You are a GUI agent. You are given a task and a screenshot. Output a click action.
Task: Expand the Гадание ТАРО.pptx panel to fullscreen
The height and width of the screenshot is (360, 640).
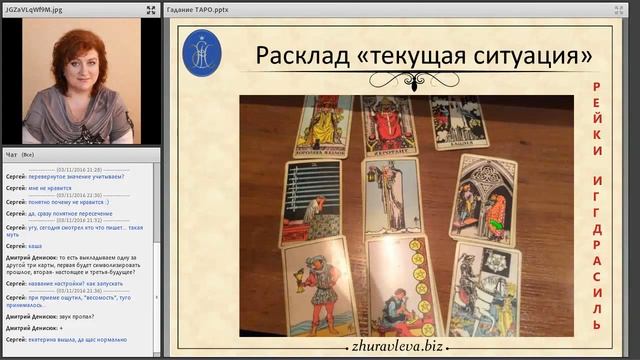619,10
